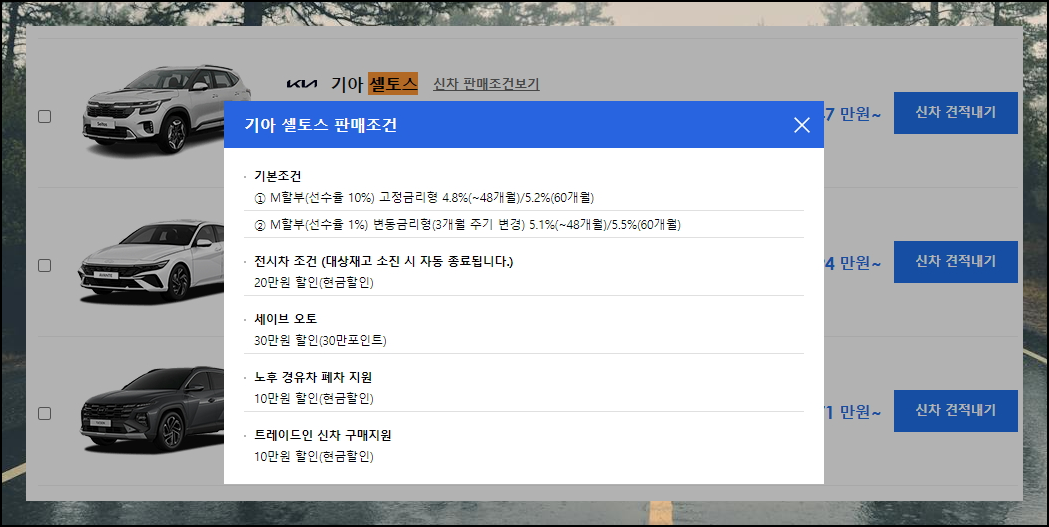Tick the checkbox beside the white Avante sedan
This screenshot has height=527, width=1049.
[45, 266]
